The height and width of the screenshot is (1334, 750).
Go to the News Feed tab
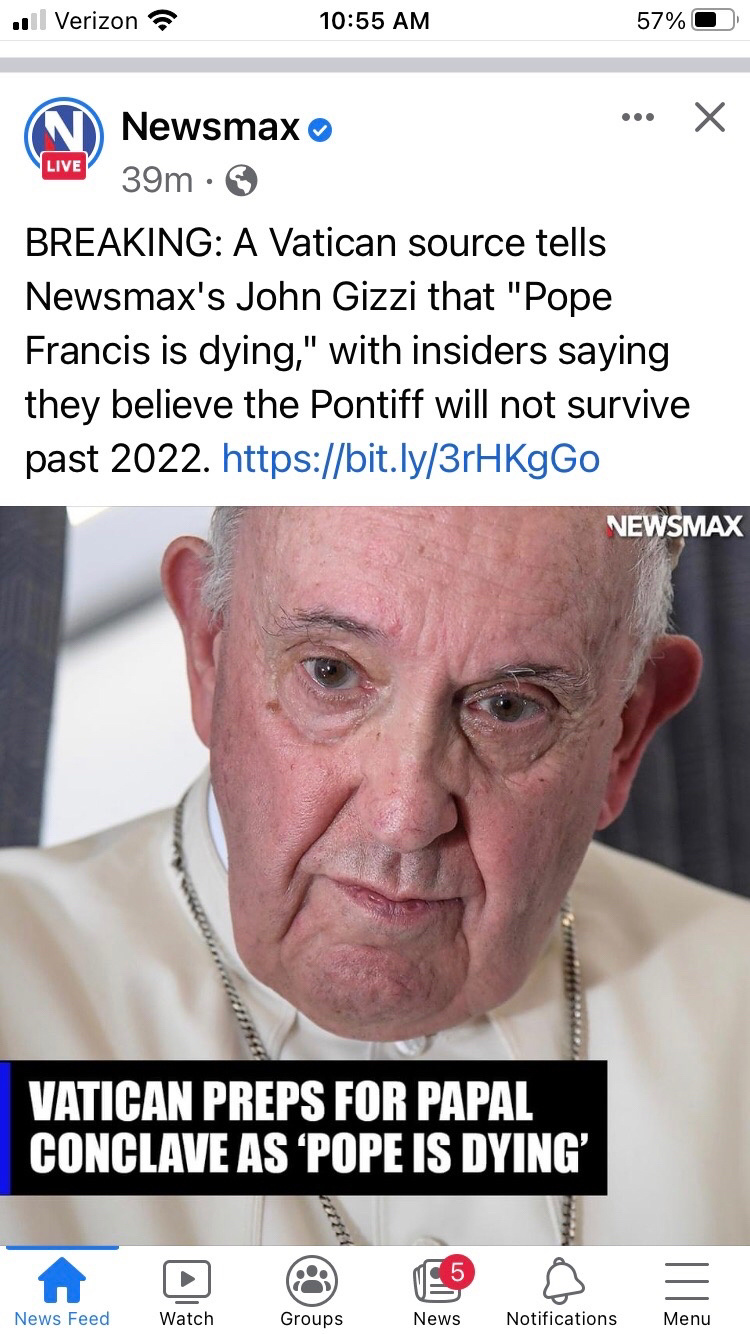[x=62, y=1292]
